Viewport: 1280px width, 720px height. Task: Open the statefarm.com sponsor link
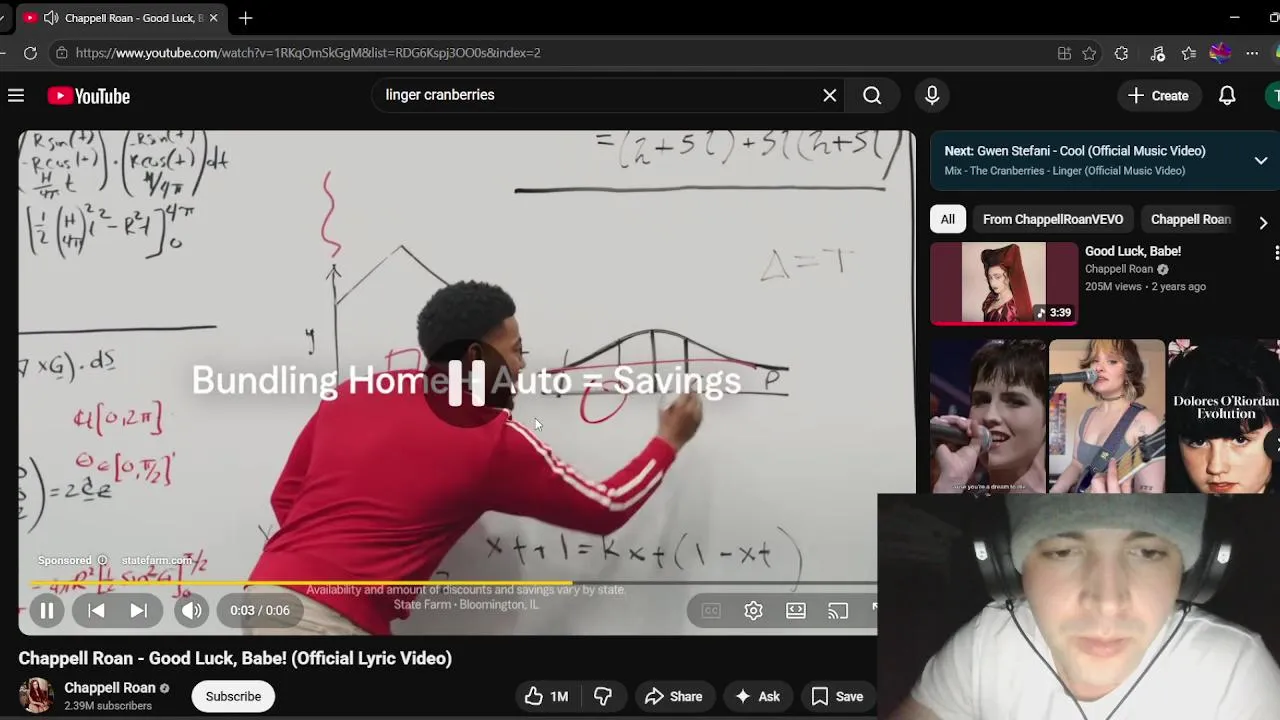point(157,560)
